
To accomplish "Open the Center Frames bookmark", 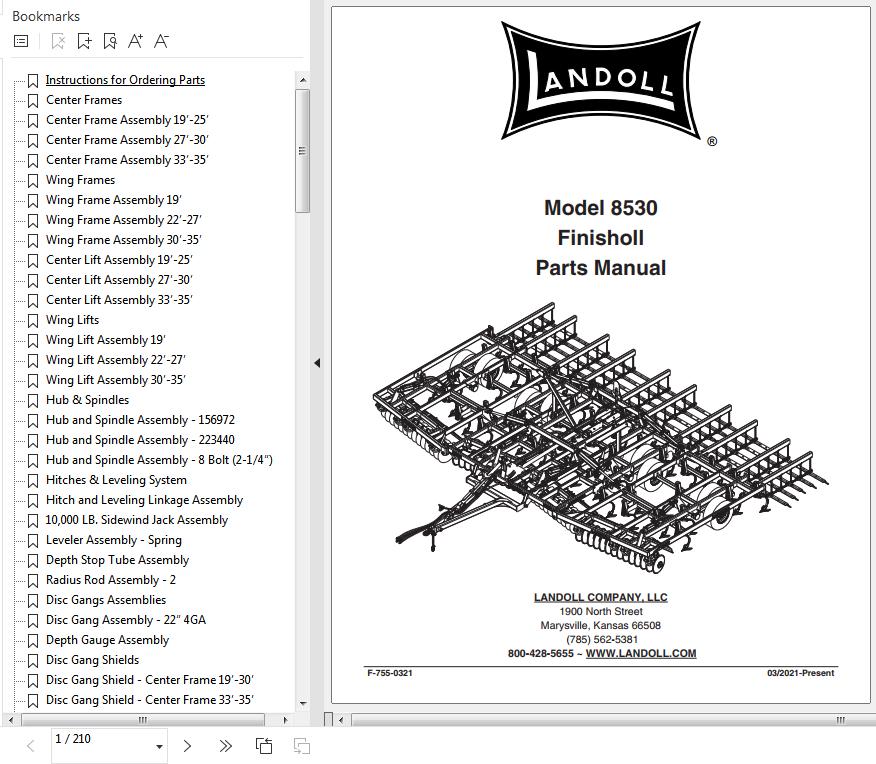I will (84, 100).
